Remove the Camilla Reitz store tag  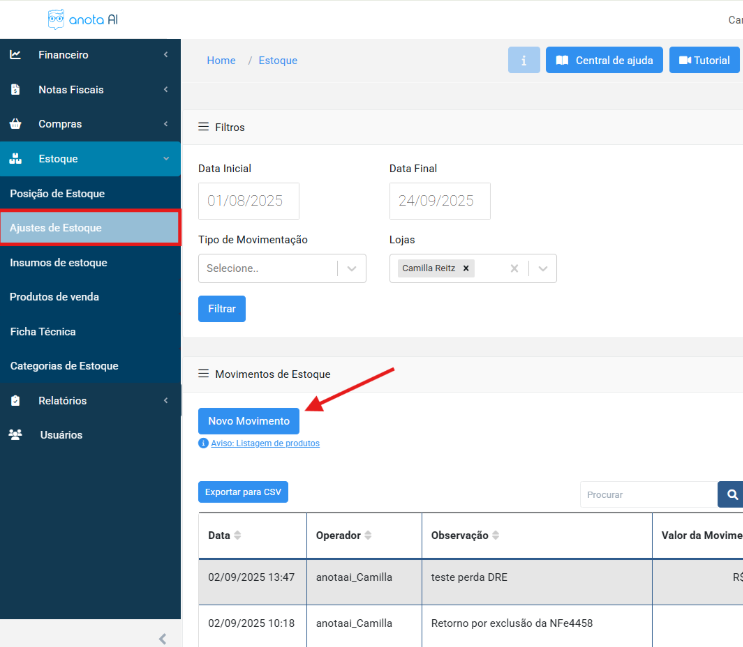(x=466, y=268)
